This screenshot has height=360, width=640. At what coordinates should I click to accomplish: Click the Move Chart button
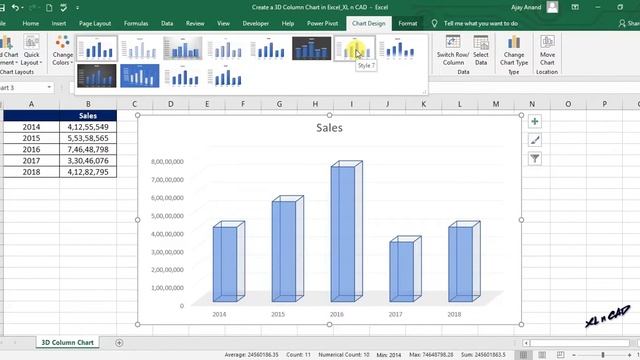547,50
